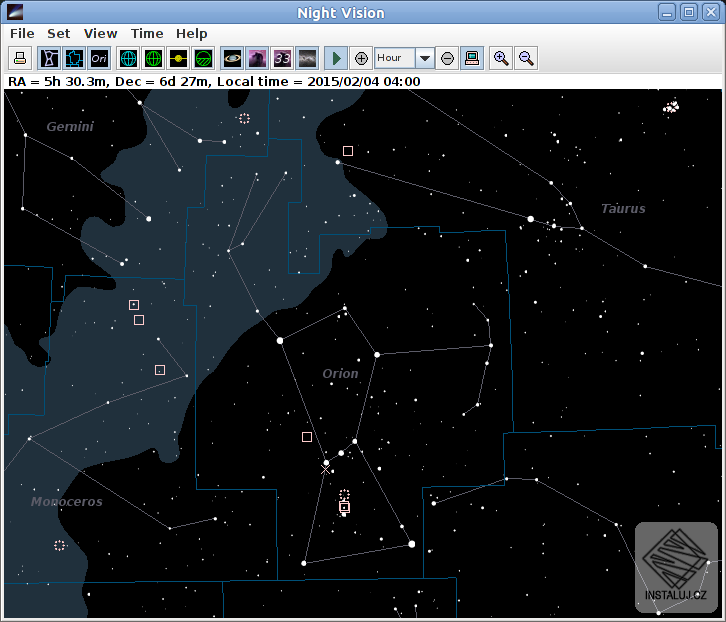Image resolution: width=726 pixels, height=622 pixels.
Task: Step time forward with plus button
Action: tap(362, 58)
